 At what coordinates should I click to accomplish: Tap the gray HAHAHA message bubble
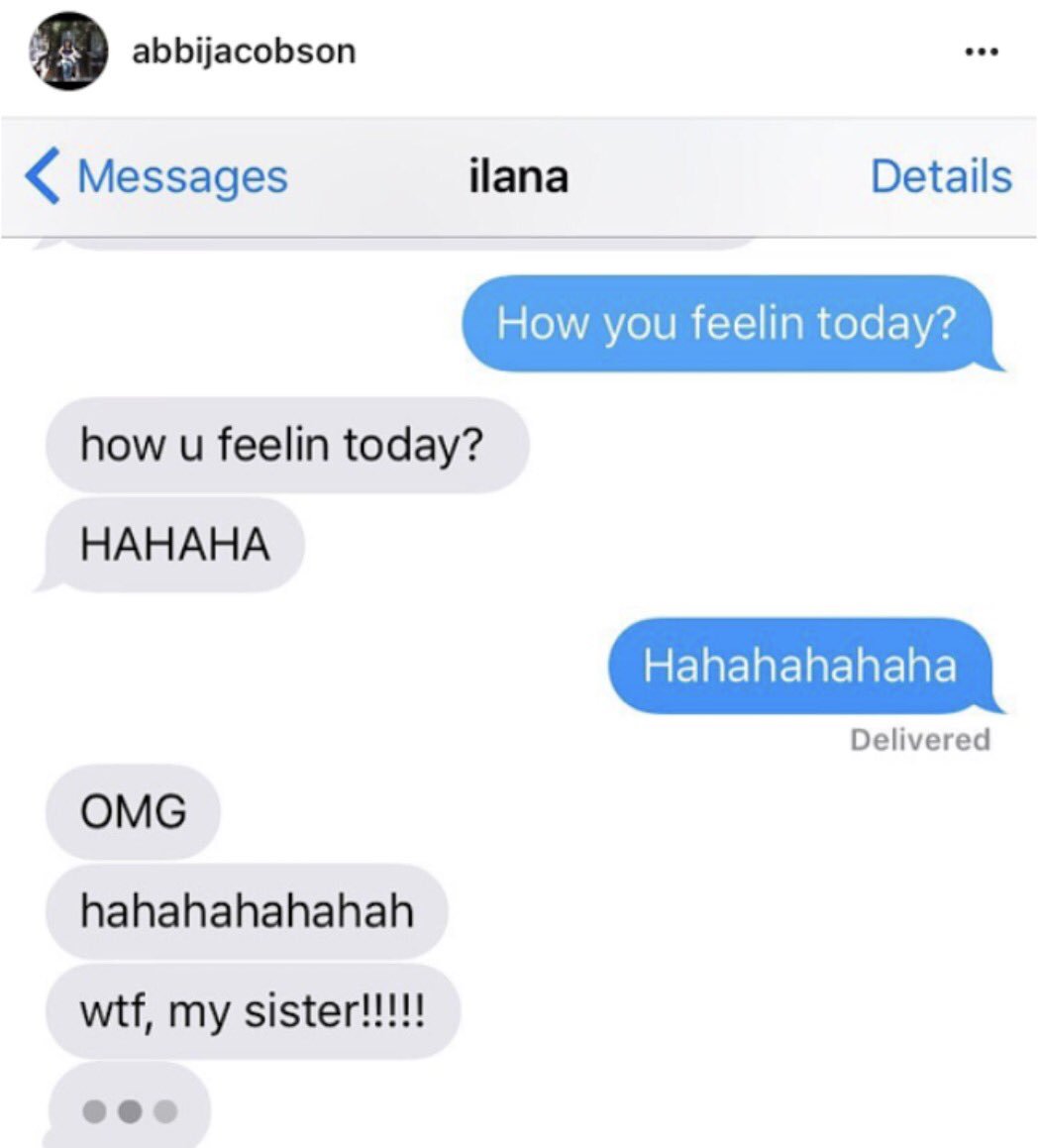pyautogui.click(x=172, y=545)
